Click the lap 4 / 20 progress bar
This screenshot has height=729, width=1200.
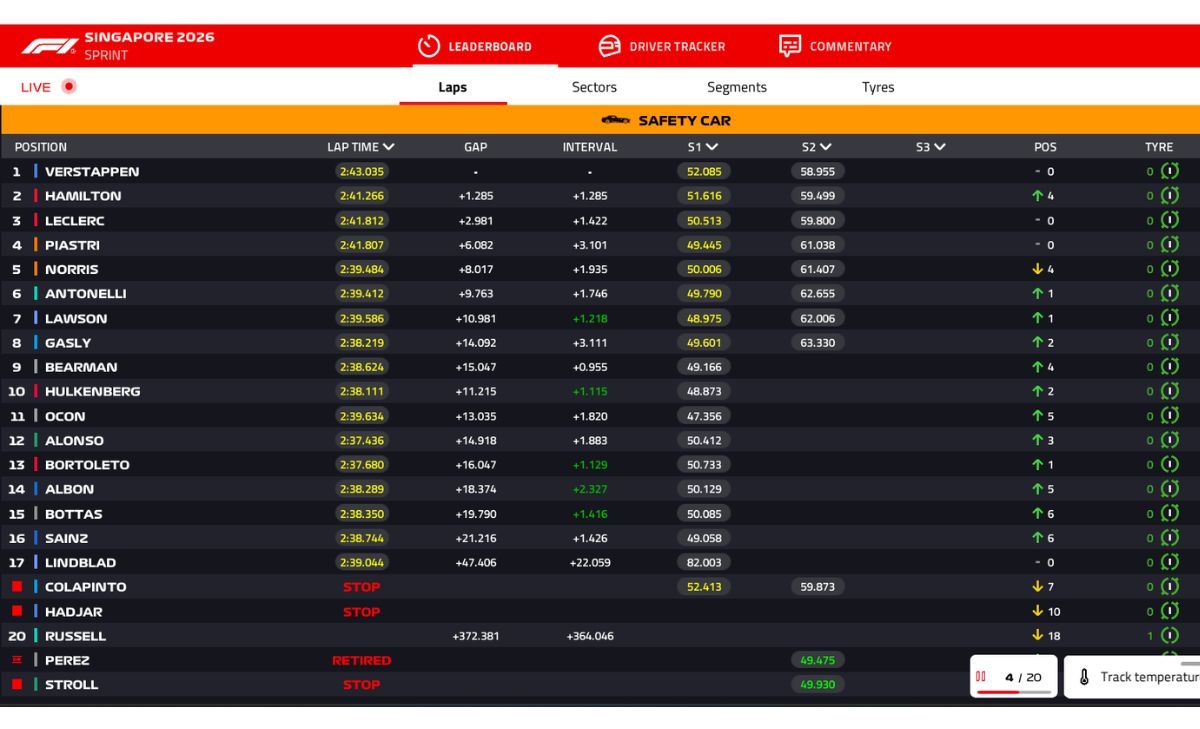[1013, 691]
